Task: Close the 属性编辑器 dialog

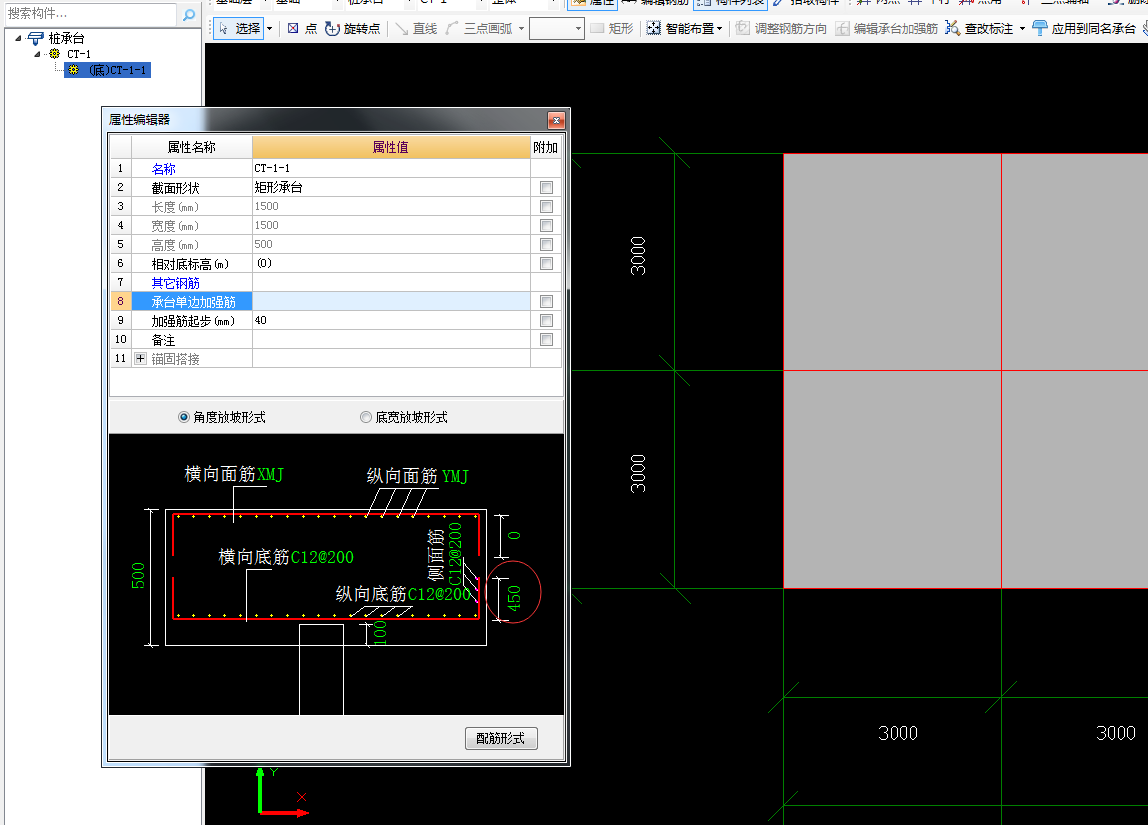Action: pyautogui.click(x=556, y=120)
